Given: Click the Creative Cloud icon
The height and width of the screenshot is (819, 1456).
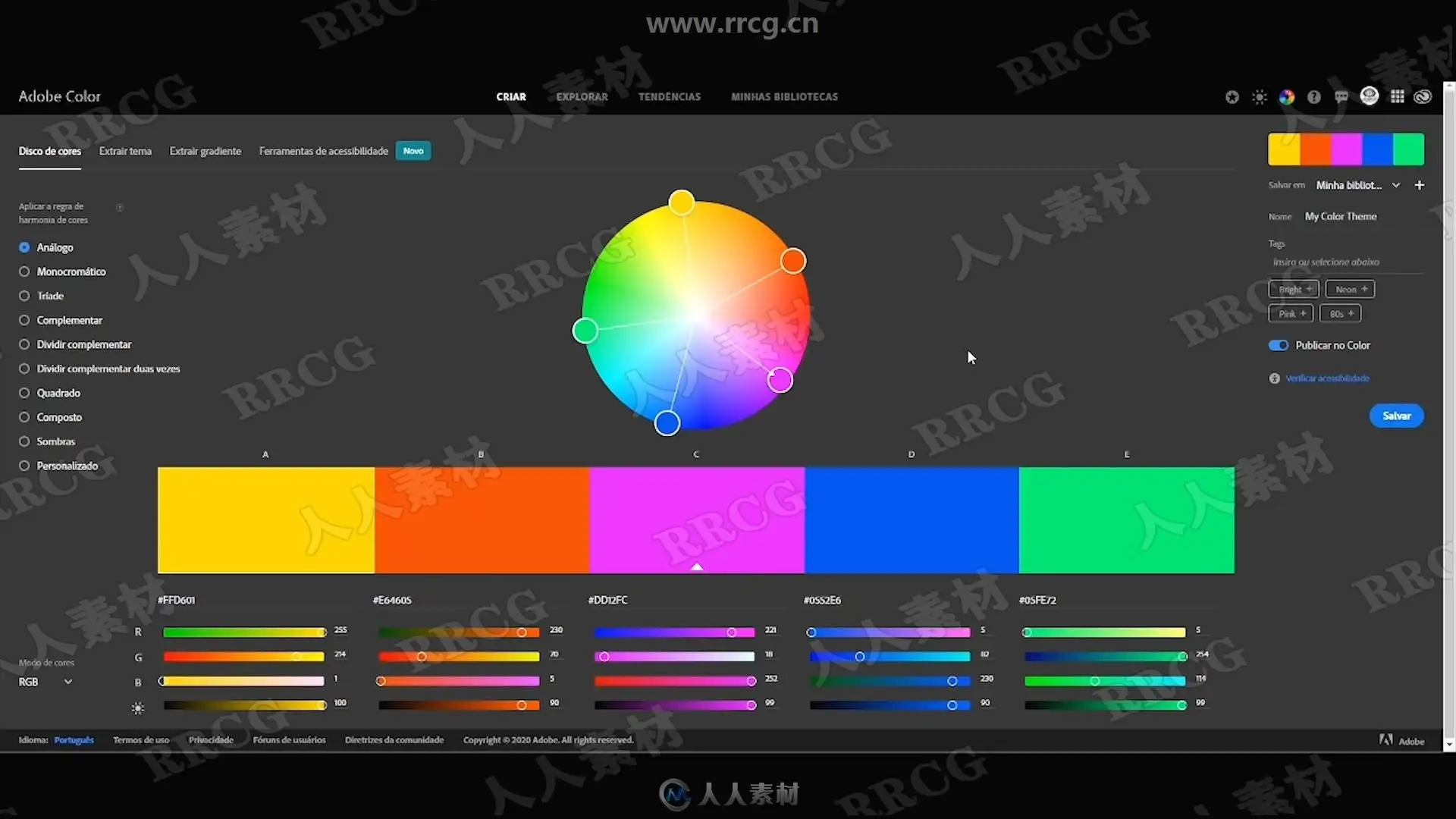Looking at the screenshot, I should [x=1423, y=96].
